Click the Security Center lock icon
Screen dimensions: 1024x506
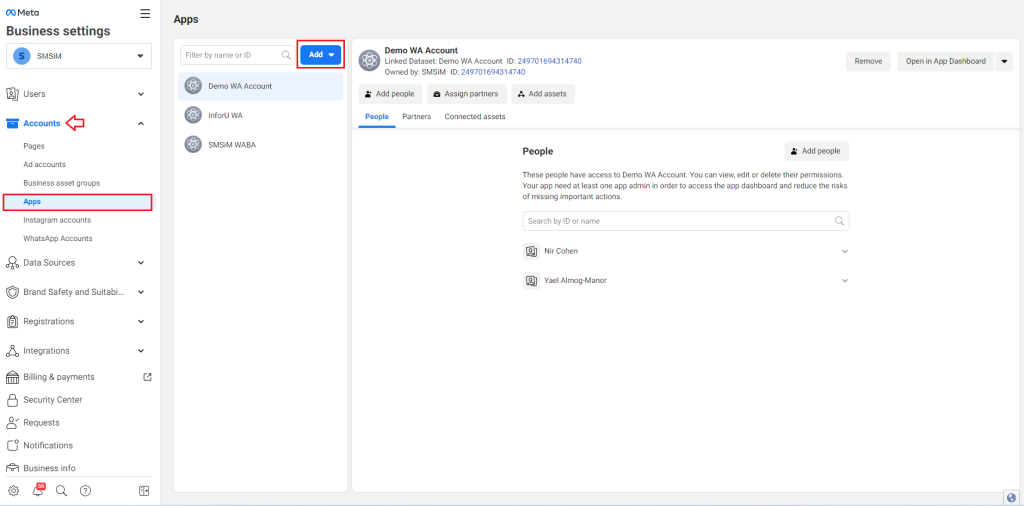pos(12,400)
